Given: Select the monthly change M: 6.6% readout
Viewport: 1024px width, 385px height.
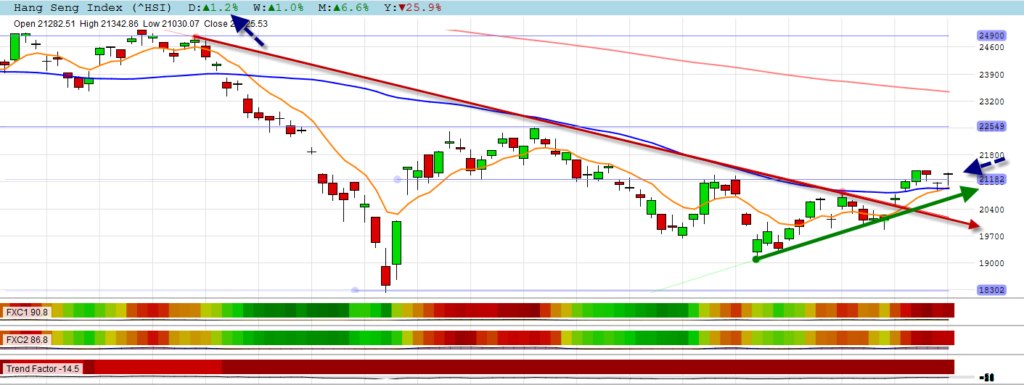Looking at the screenshot, I should click(x=344, y=8).
